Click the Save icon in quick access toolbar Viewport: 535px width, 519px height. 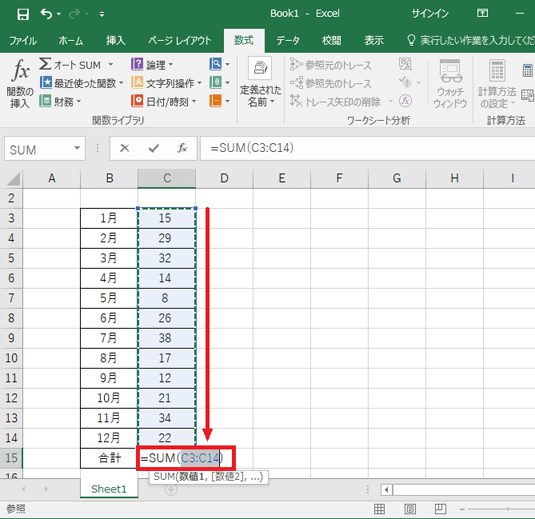pyautogui.click(x=23, y=14)
